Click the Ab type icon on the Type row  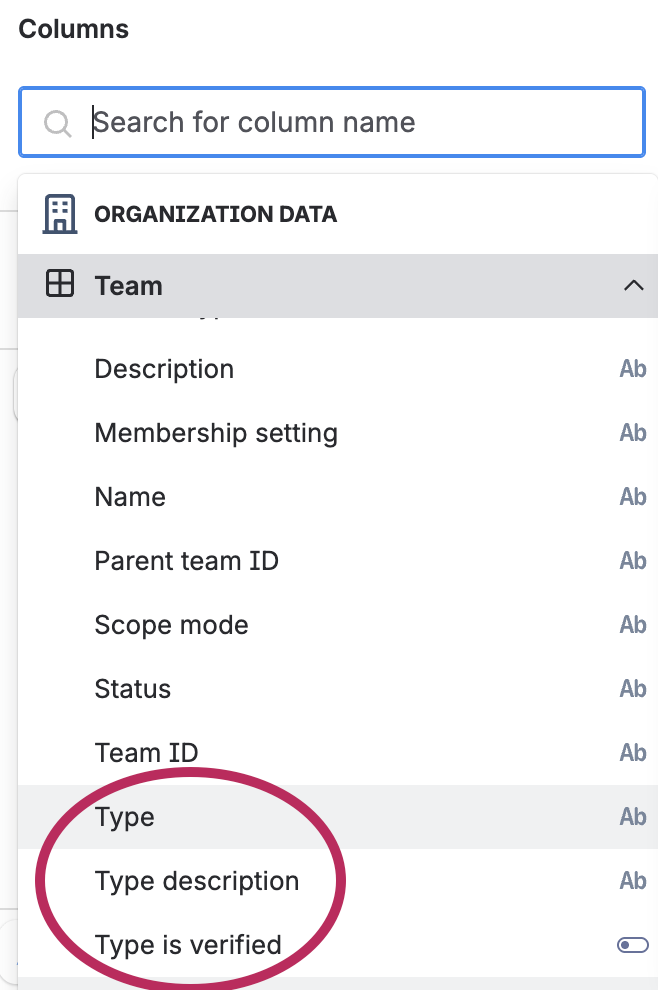click(x=633, y=816)
